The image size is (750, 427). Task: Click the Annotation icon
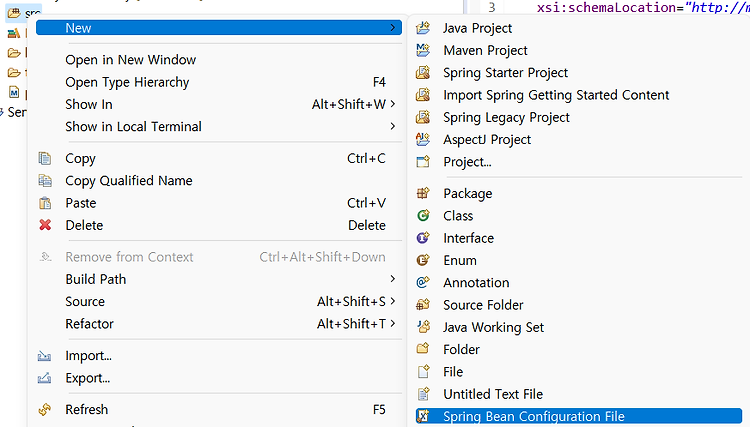pyautogui.click(x=423, y=282)
